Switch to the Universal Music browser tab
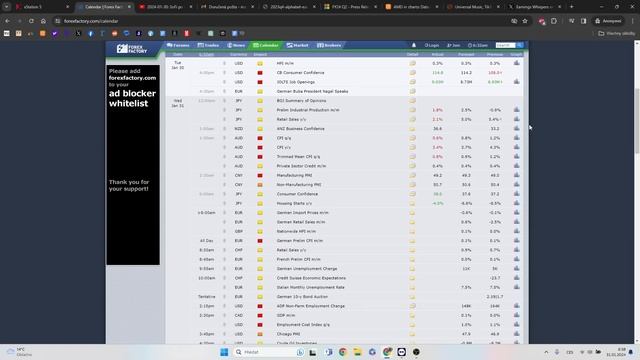This screenshot has width=640, height=360. (x=473, y=7)
